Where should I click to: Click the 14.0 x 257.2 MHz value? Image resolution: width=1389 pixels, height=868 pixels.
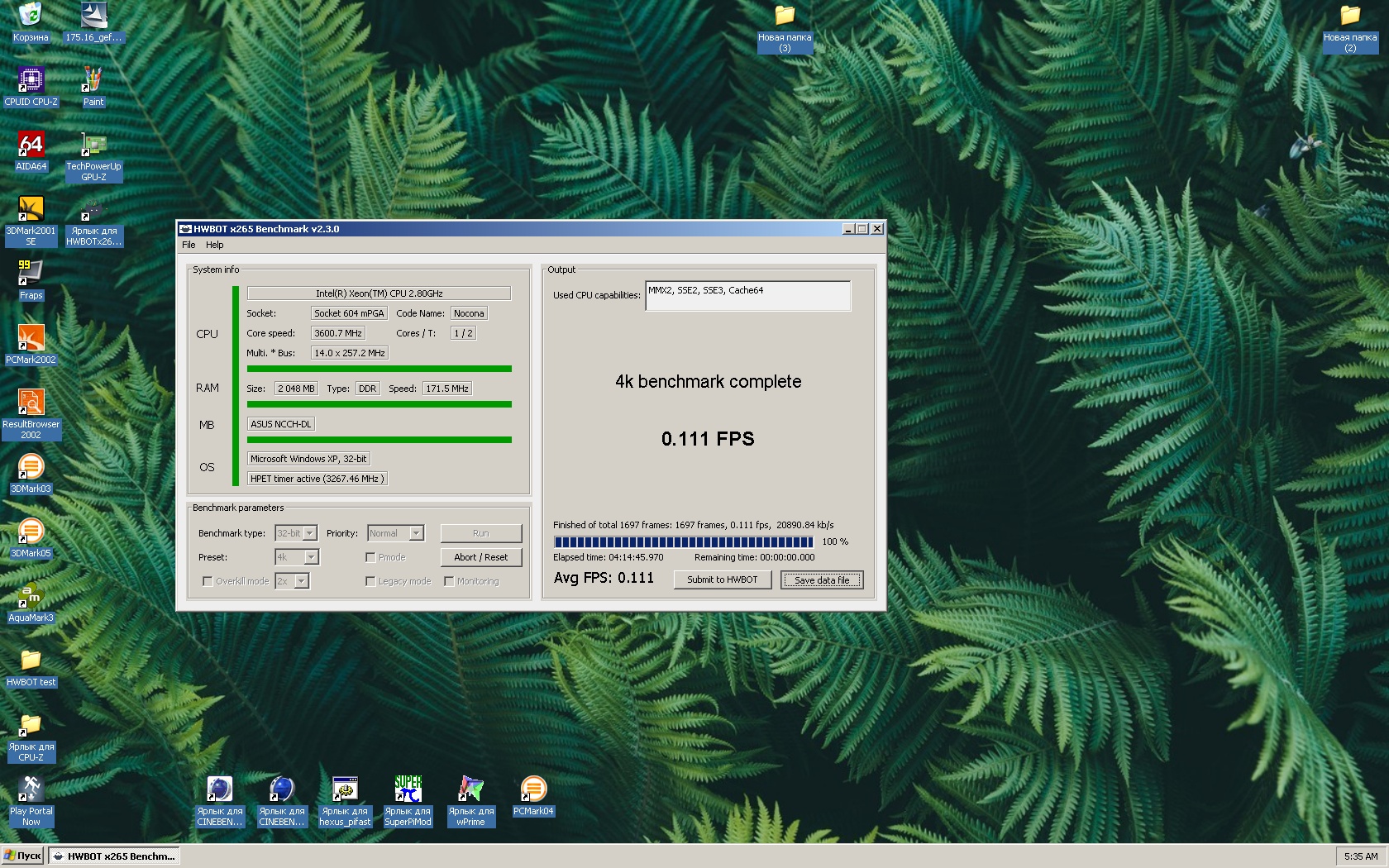349,353
